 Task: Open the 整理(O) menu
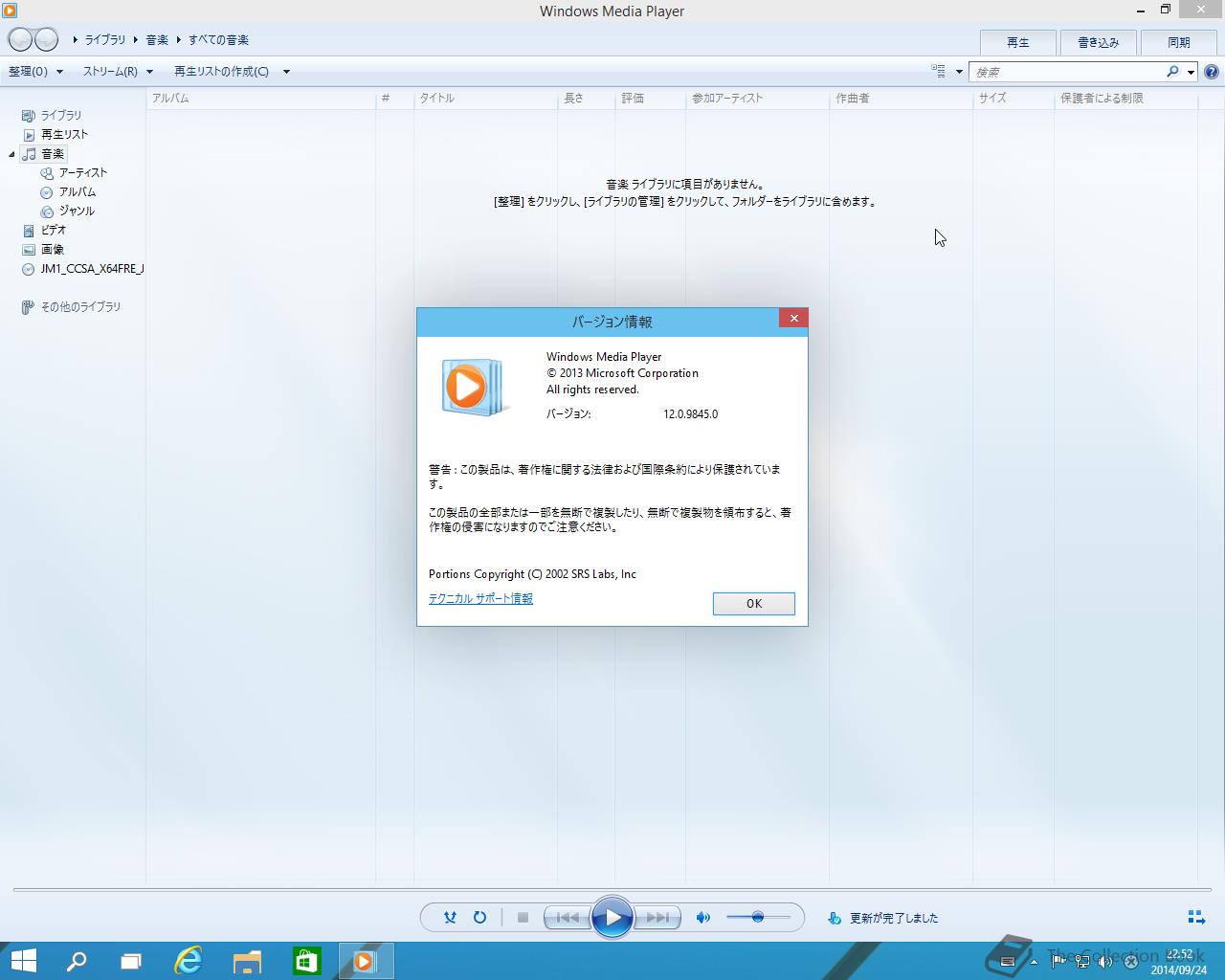(x=35, y=72)
